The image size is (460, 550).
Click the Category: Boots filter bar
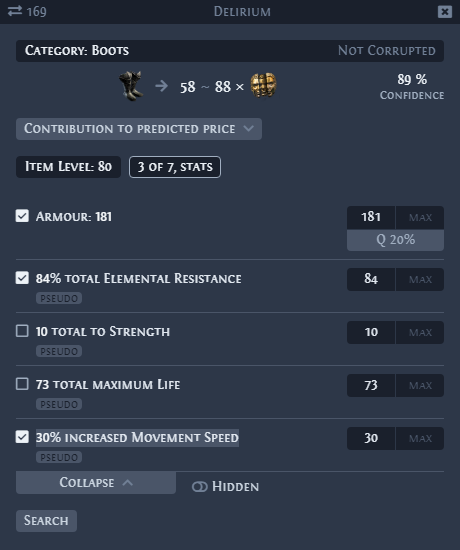click(230, 51)
